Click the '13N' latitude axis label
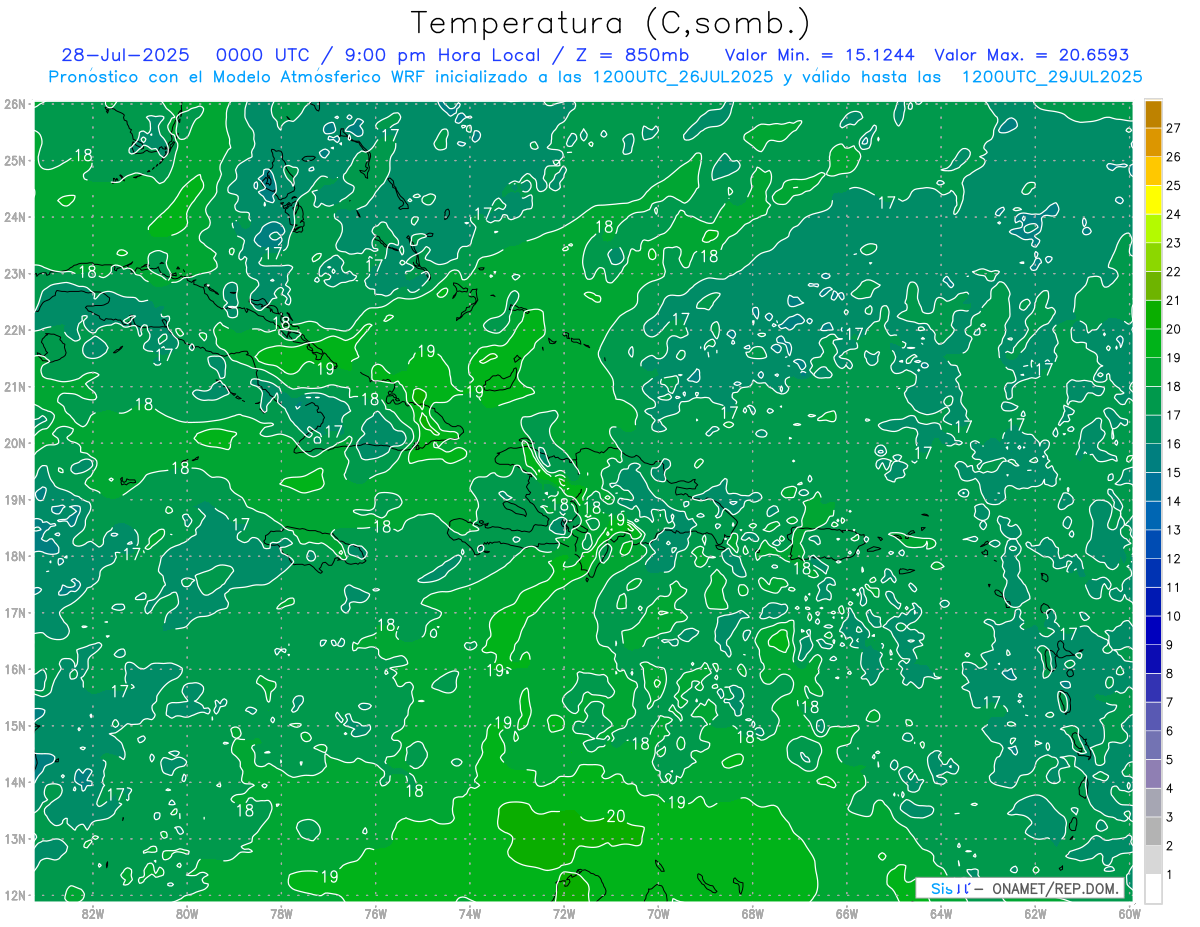This screenshot has width=1200, height=927. coord(14,838)
